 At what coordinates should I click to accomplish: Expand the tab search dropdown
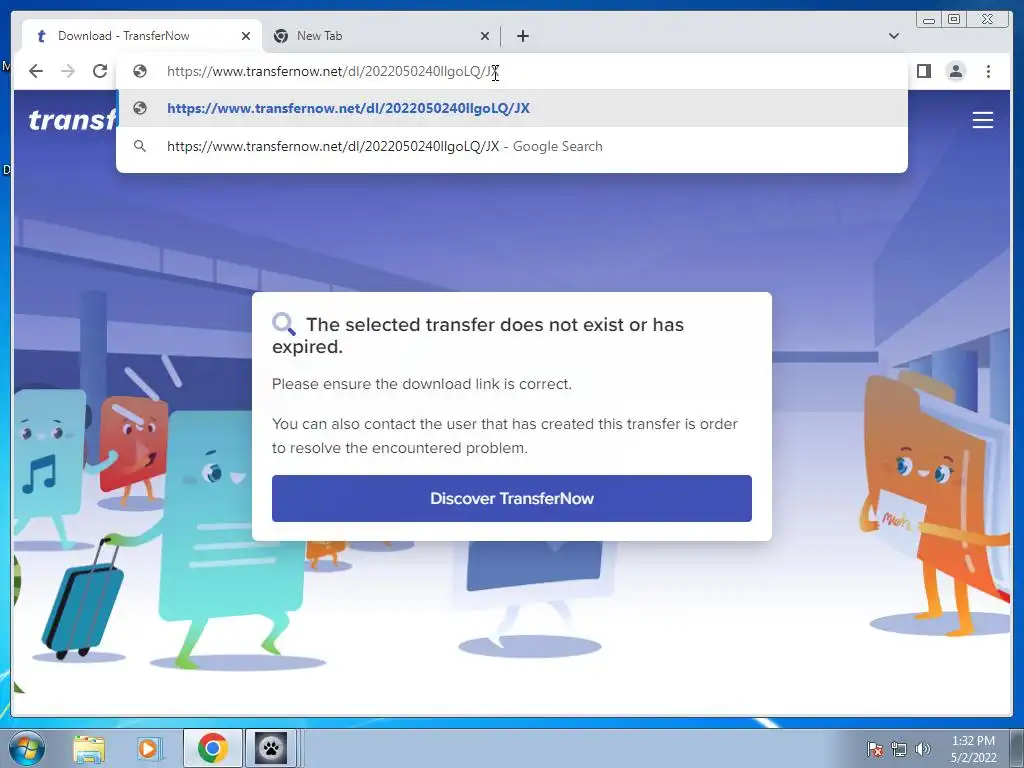[893, 36]
